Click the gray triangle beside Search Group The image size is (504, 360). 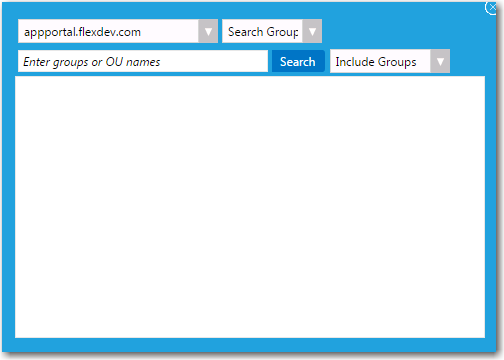click(x=312, y=31)
